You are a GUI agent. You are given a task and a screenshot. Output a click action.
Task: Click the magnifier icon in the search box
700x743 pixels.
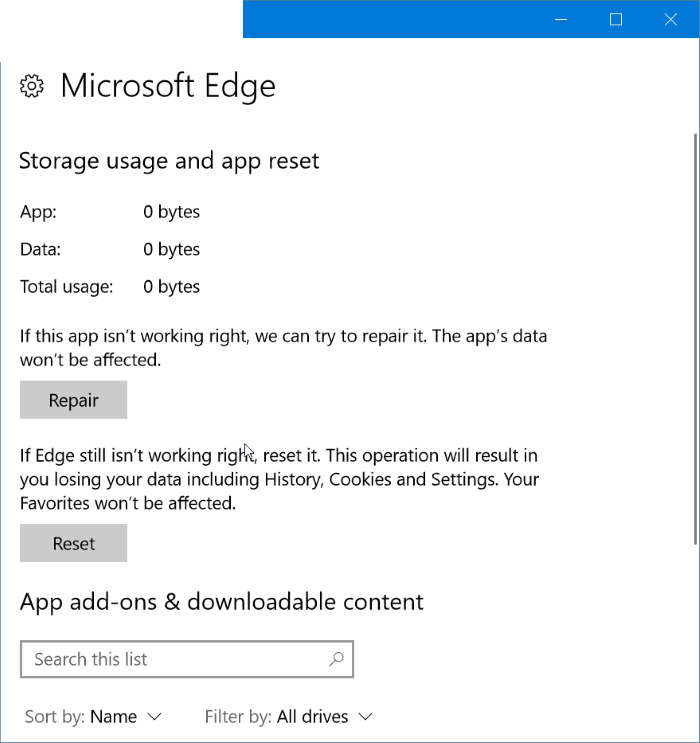point(336,659)
